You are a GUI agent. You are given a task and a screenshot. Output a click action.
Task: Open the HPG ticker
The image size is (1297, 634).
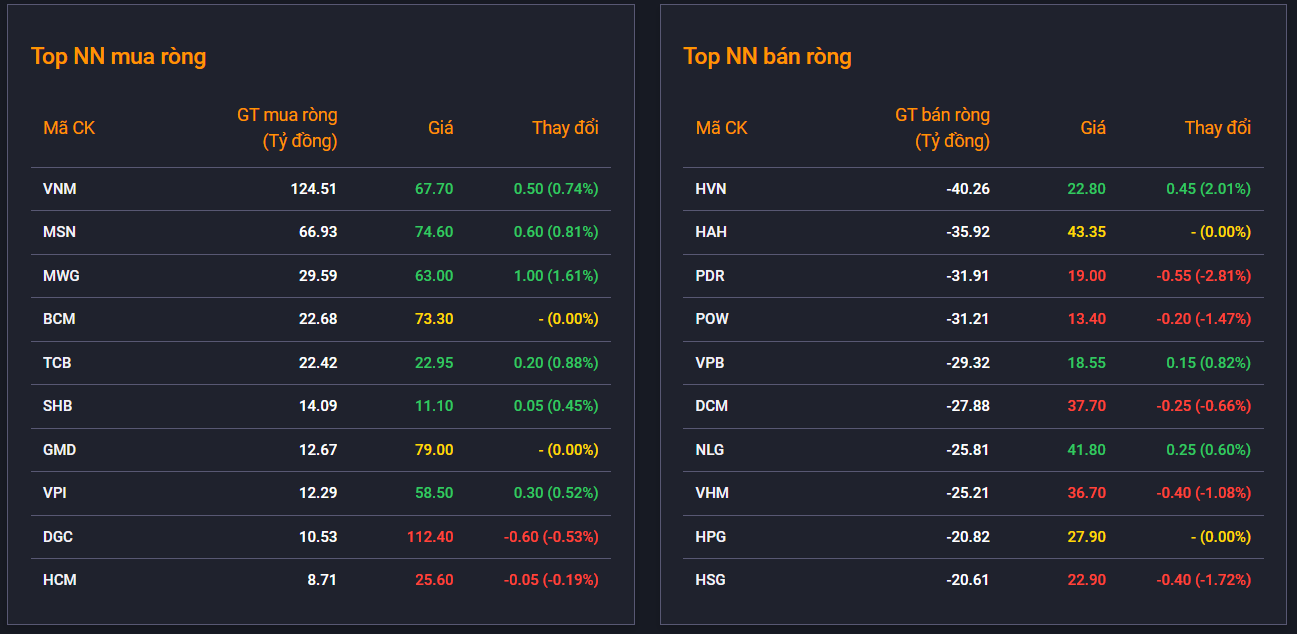[x=711, y=536]
